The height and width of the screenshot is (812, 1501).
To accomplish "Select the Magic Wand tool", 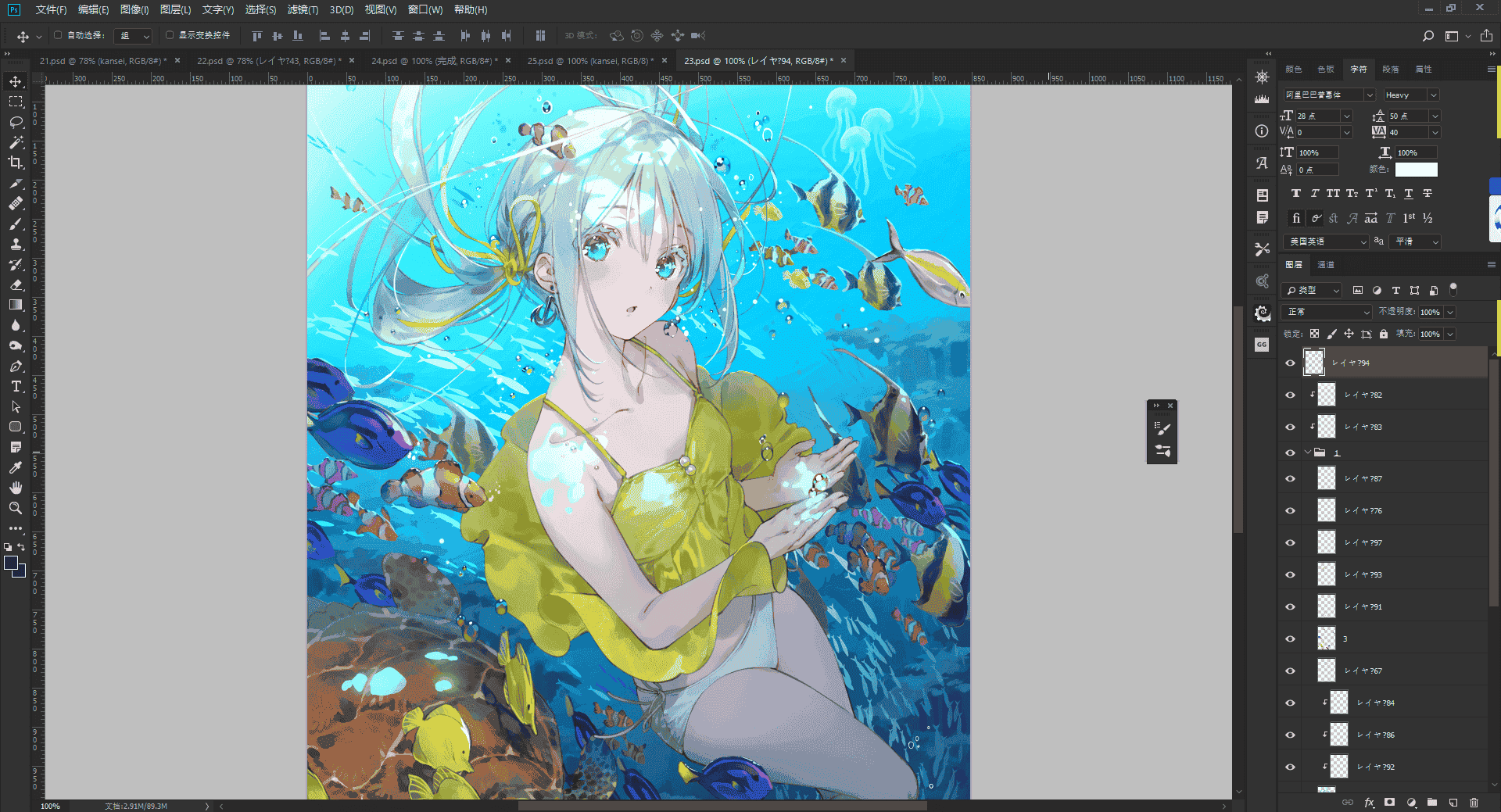I will (16, 142).
